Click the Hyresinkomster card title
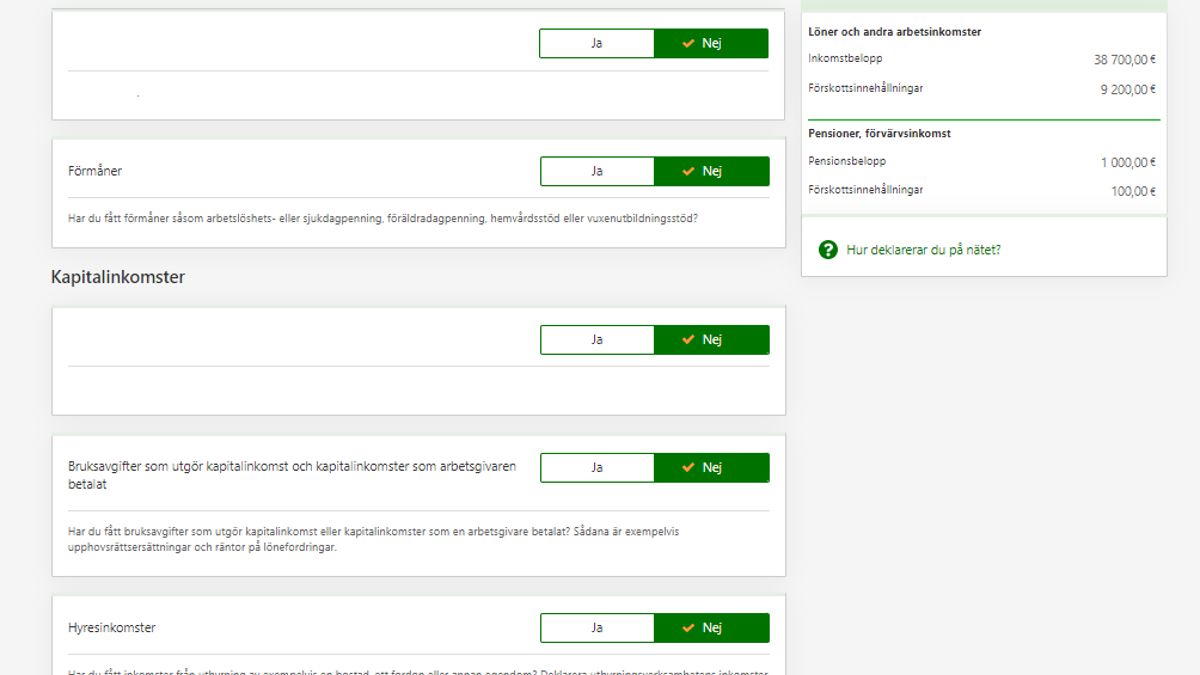 coord(112,628)
